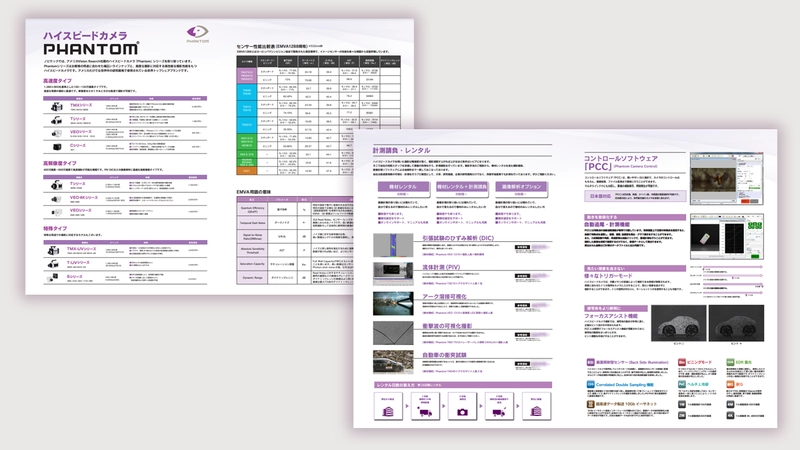Click the 機材レンタル purple box
800x450 pixels.
[x=403, y=187]
